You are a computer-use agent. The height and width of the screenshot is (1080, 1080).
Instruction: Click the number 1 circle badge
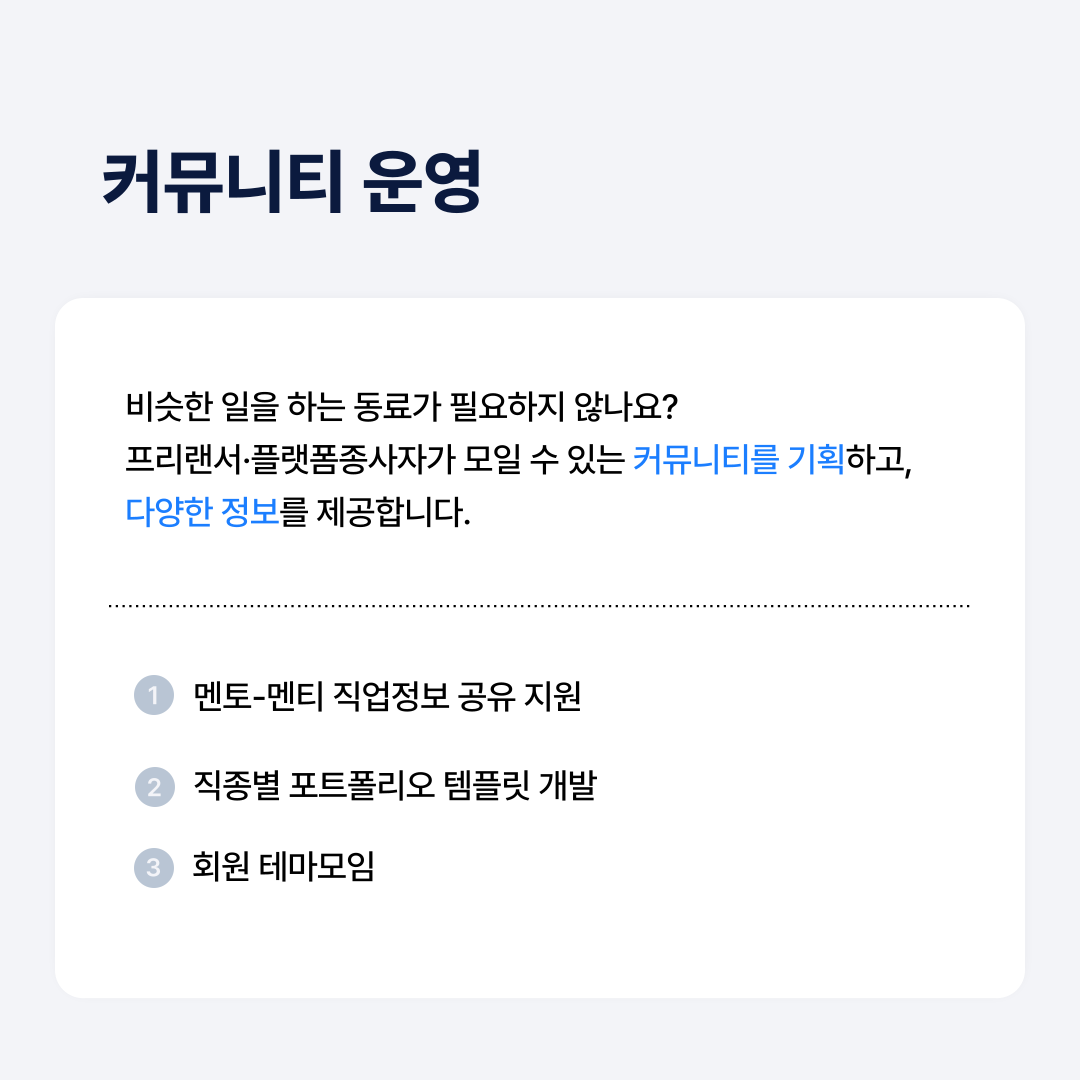tap(154, 695)
